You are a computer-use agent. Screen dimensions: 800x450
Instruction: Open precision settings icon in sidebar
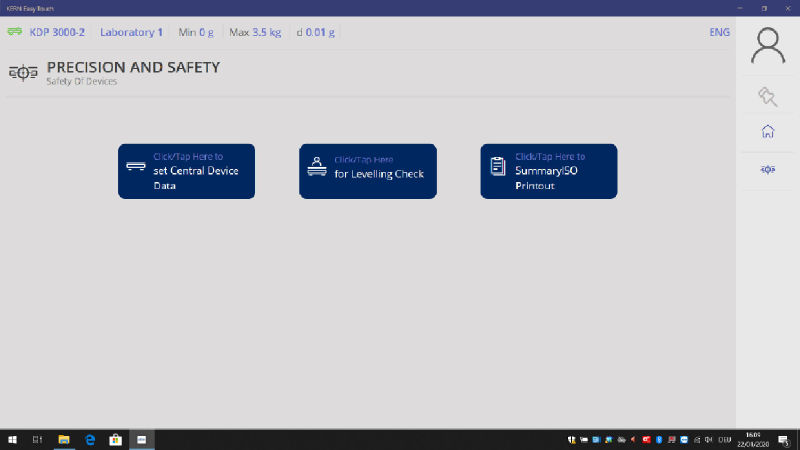tap(767, 169)
